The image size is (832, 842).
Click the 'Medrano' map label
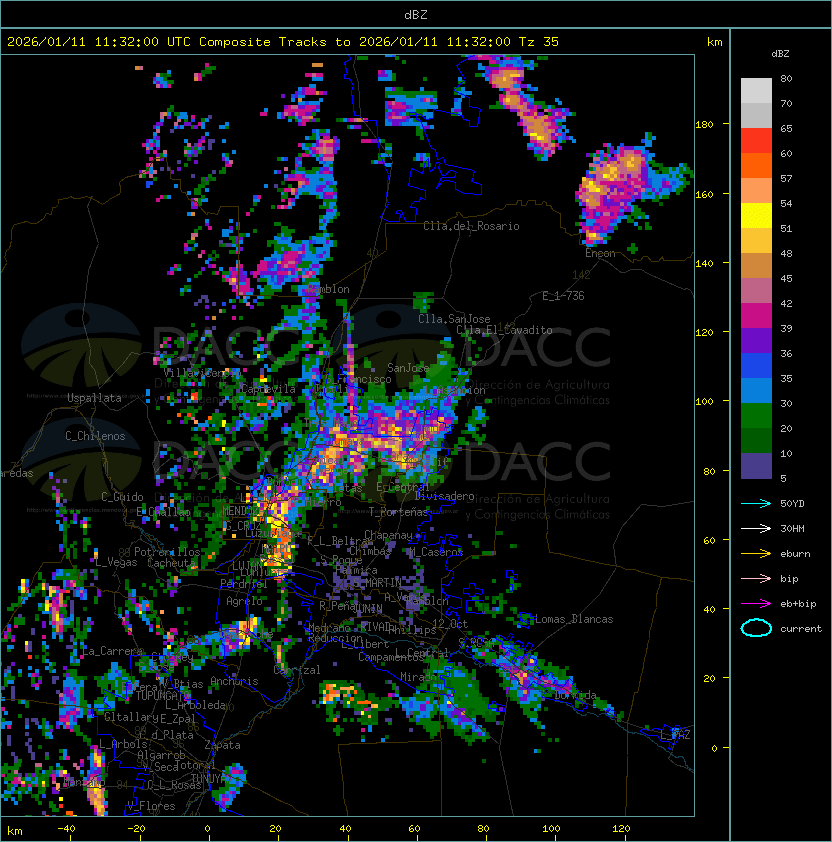tap(329, 628)
